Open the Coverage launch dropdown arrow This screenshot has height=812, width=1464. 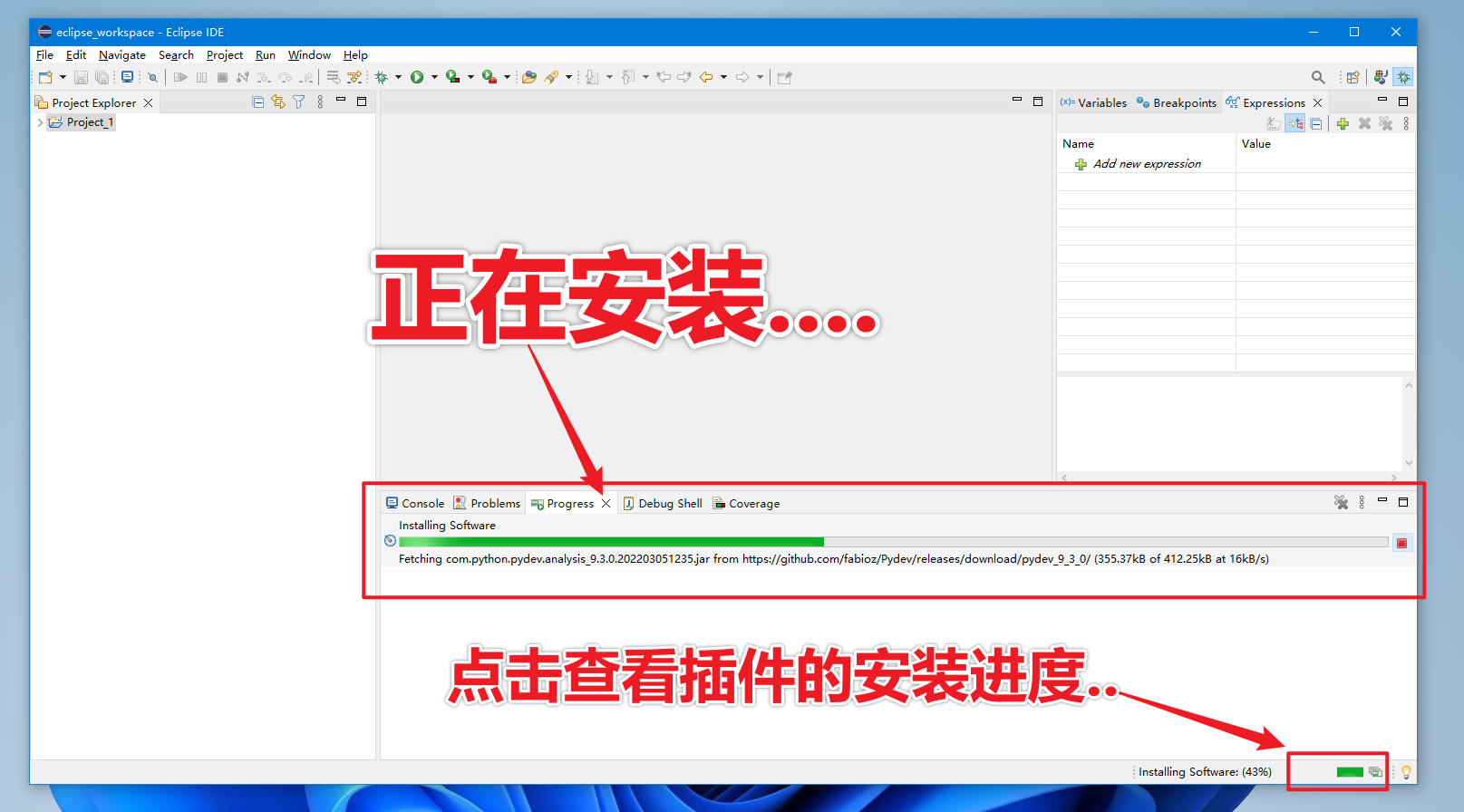click(470, 77)
